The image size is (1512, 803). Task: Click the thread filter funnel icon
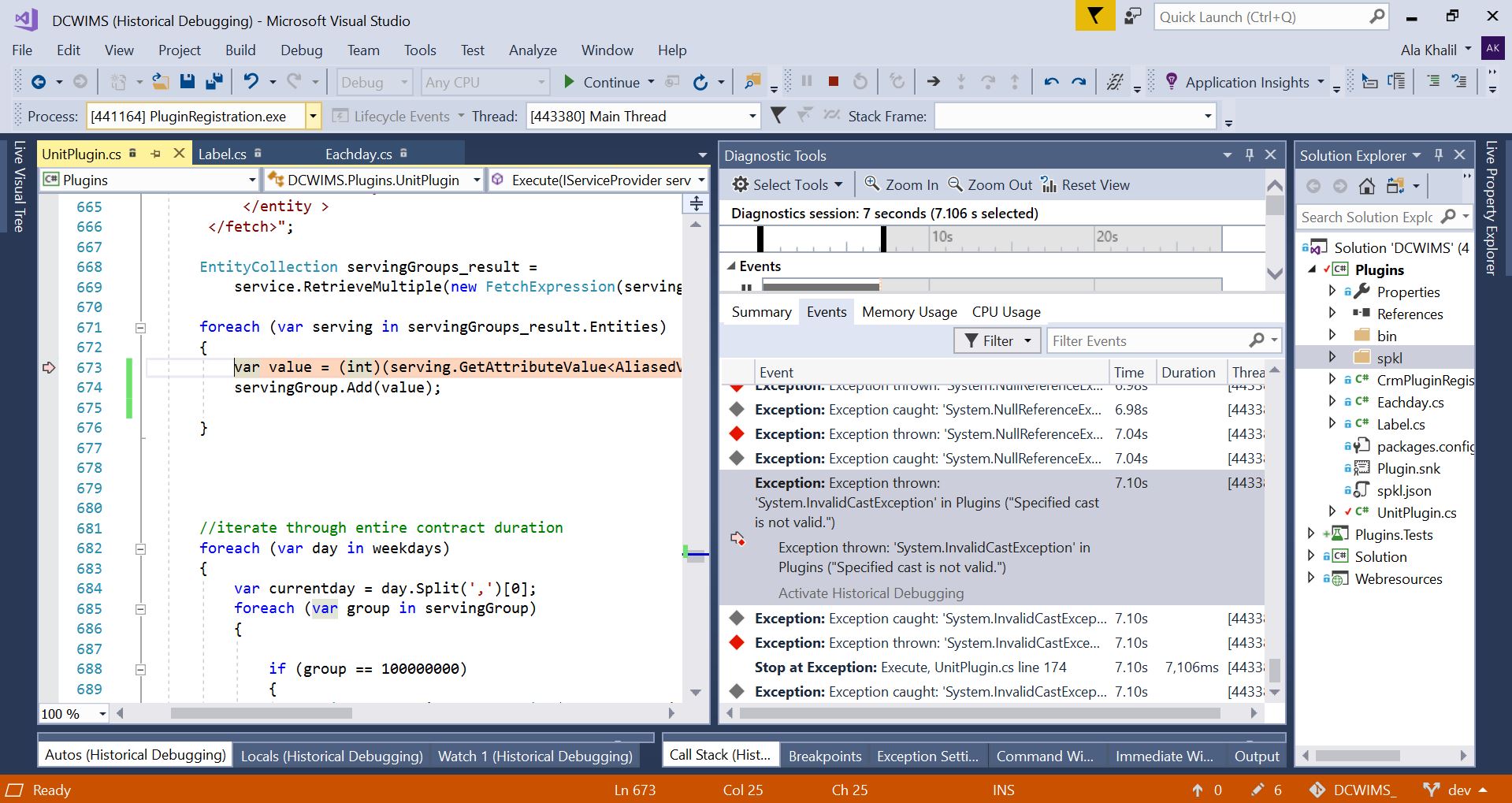(778, 116)
